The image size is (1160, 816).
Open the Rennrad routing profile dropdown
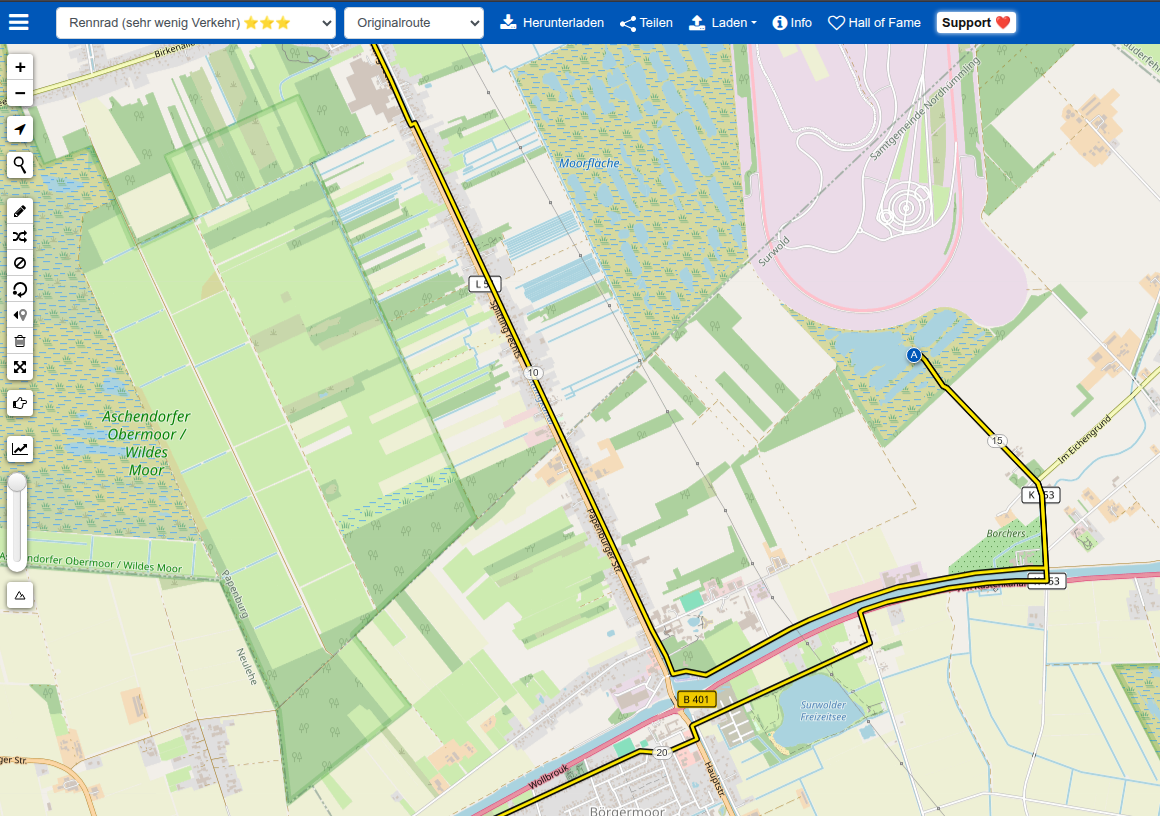pos(196,23)
